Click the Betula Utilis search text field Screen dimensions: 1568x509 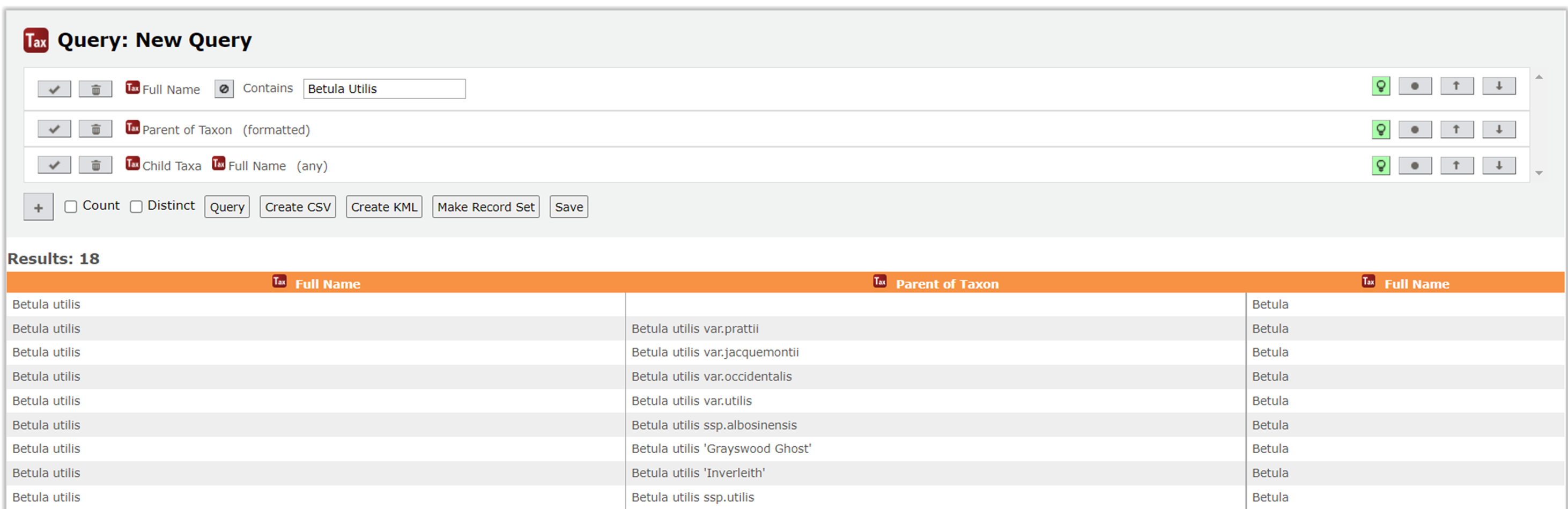383,89
